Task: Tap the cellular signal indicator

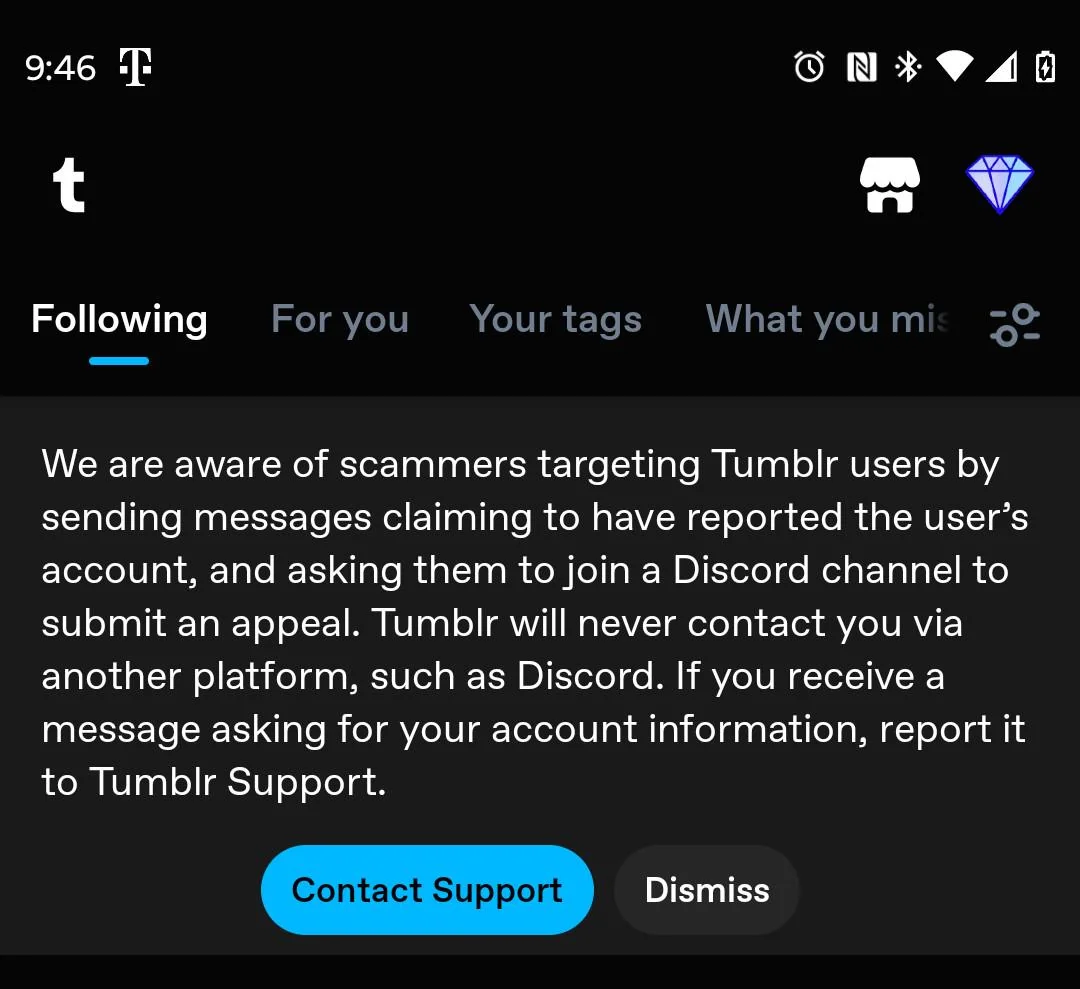Action: [x=1000, y=67]
